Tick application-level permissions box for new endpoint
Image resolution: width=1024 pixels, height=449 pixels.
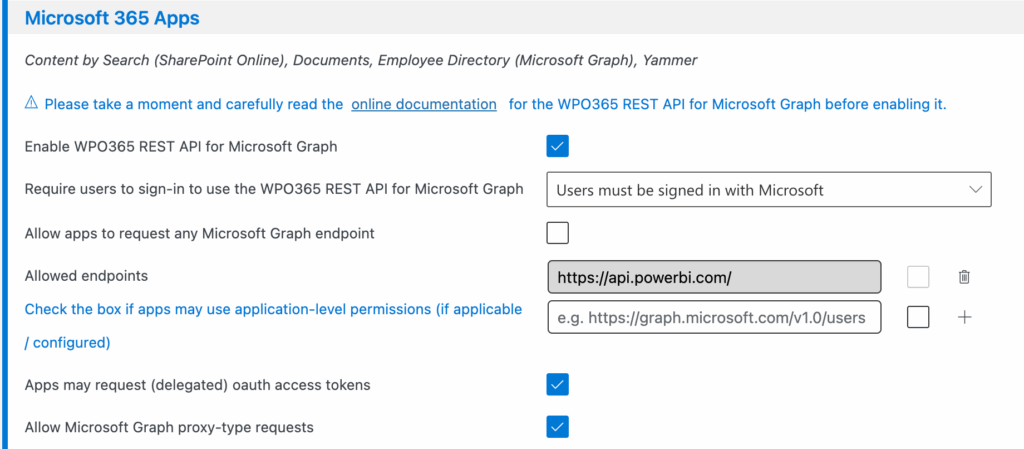[x=918, y=317]
